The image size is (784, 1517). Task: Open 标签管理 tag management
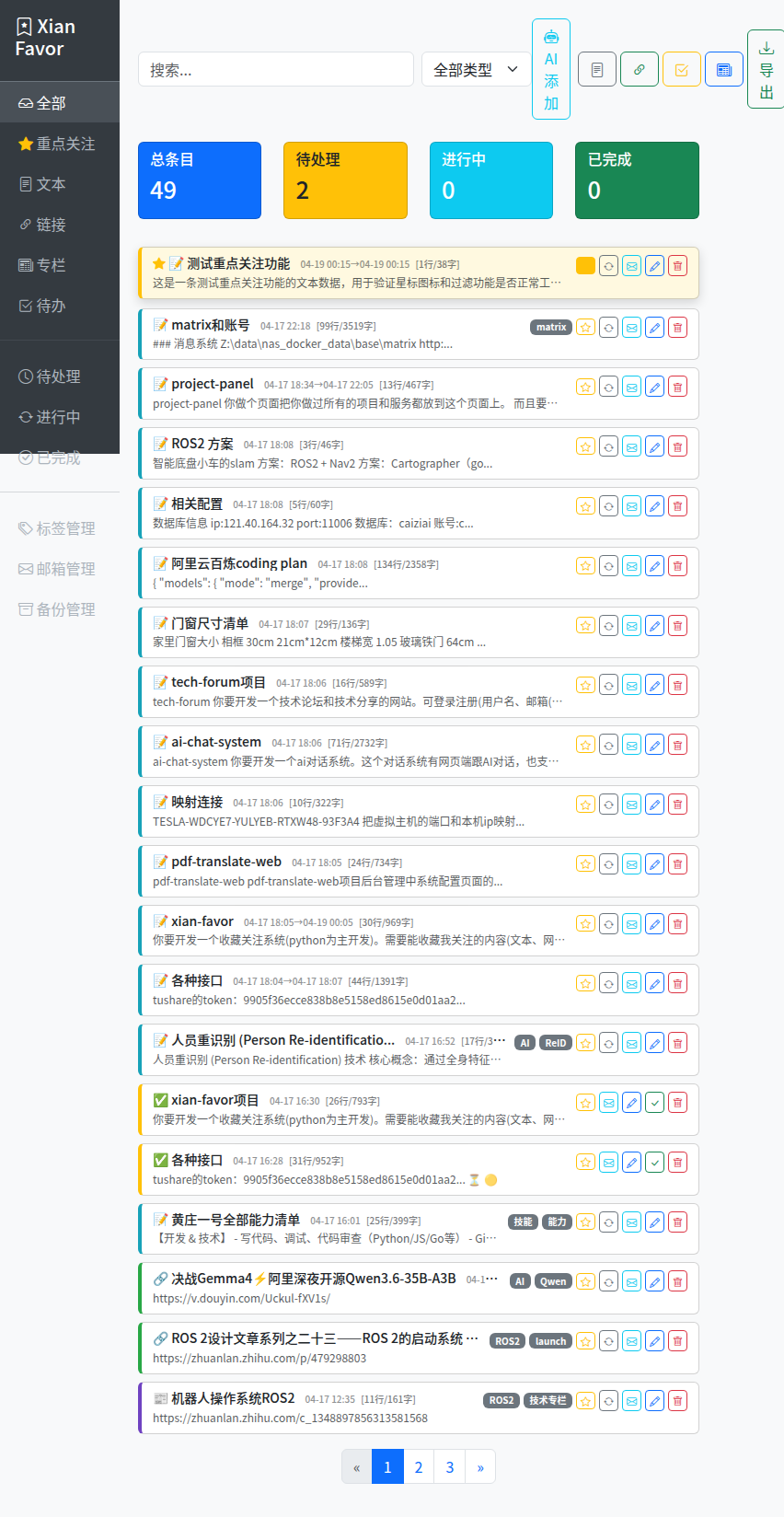60,527
